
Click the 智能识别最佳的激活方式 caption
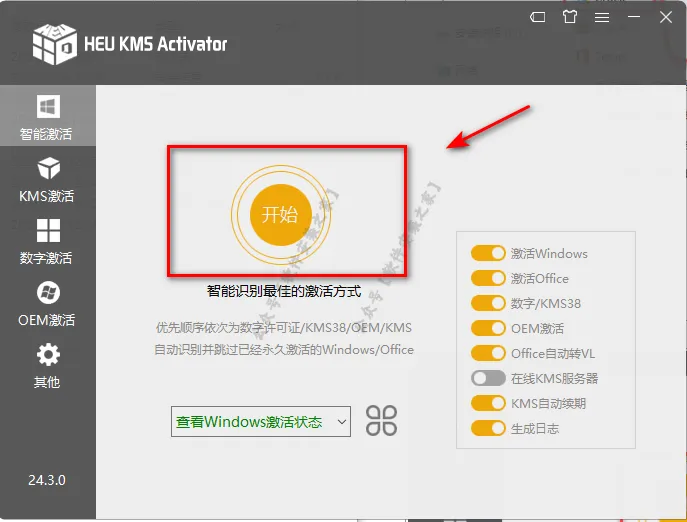[284, 291]
